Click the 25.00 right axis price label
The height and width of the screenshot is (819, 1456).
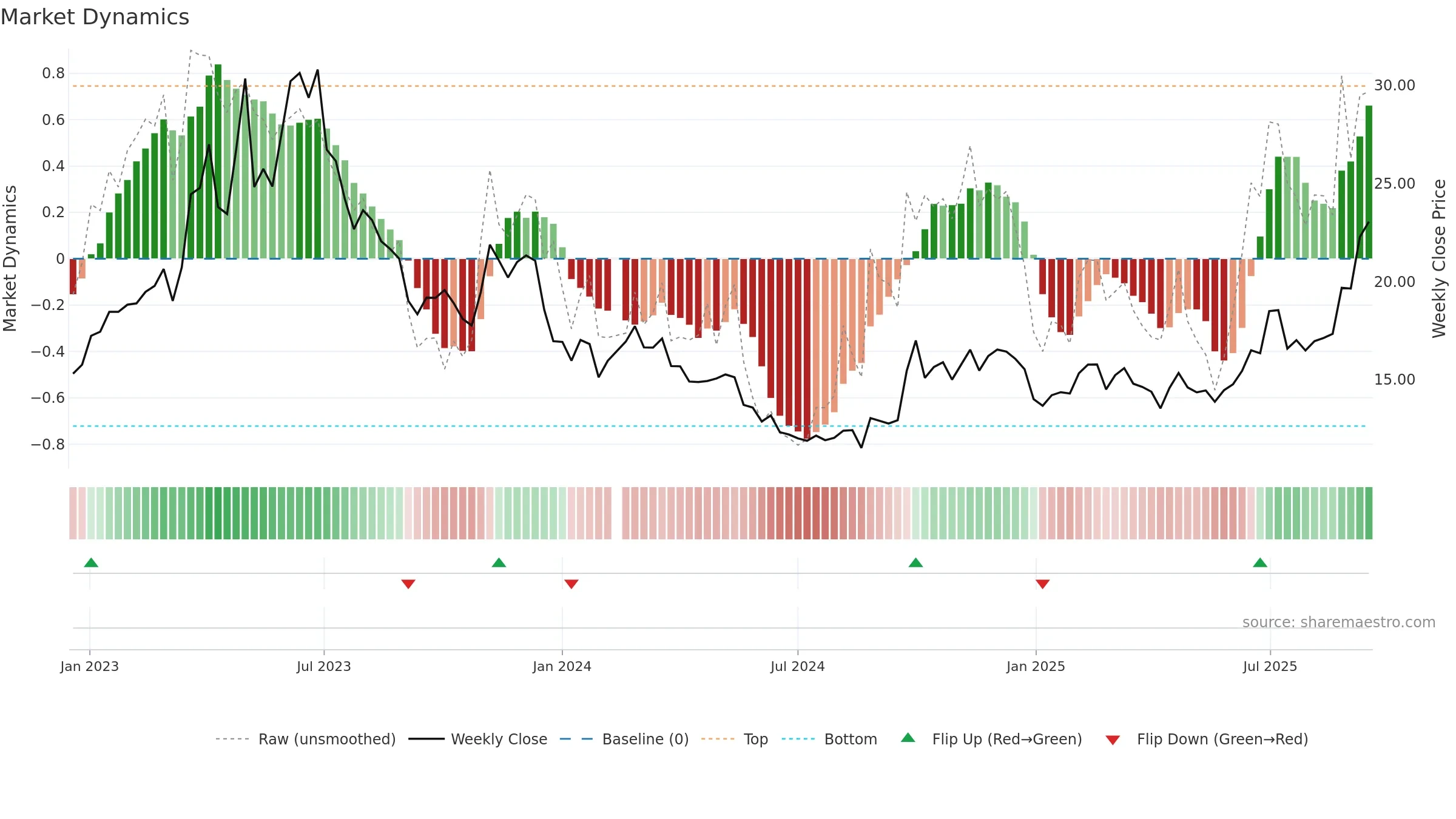(1395, 183)
